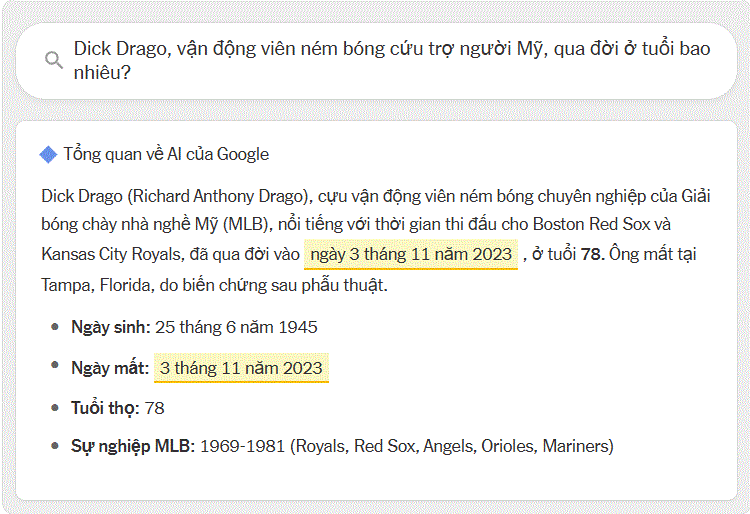Click the bold "Sự nghiệp MLB:" label

pos(133,446)
